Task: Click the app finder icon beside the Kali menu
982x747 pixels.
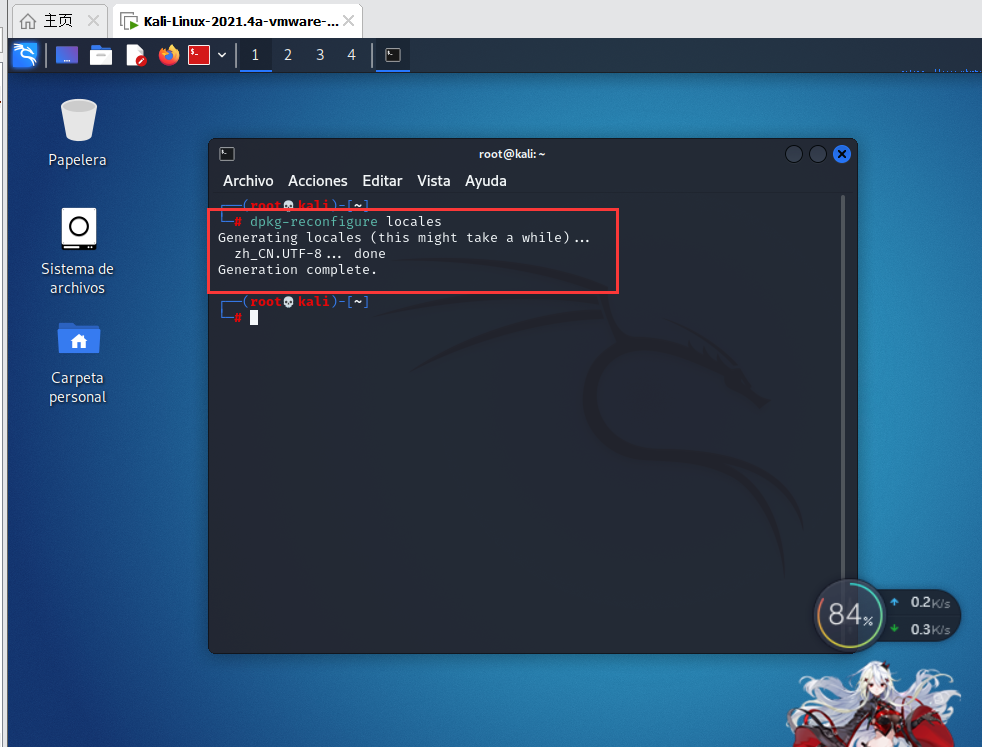Action: click(66, 55)
